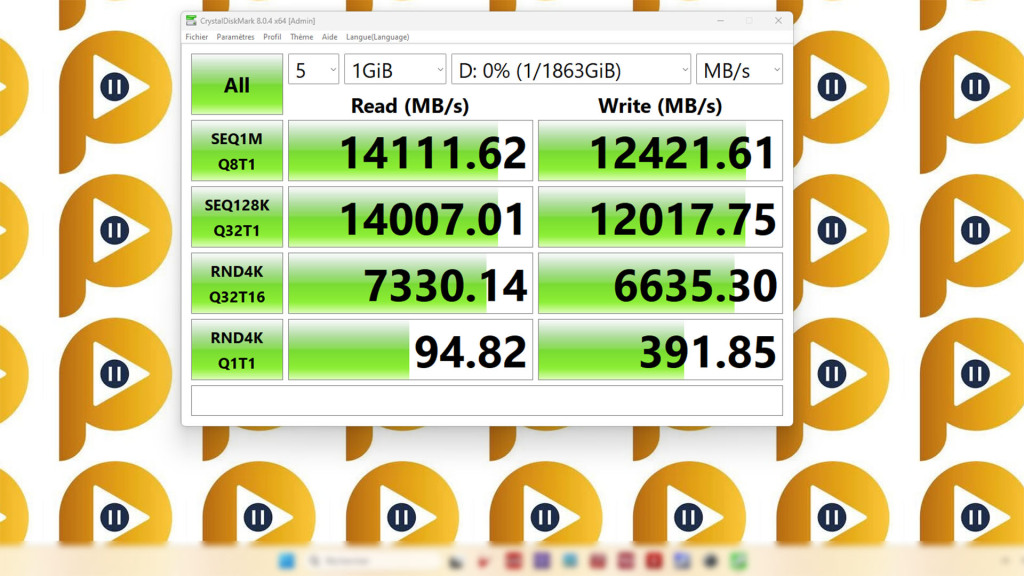Expand the test count dropdown showing 5
Image resolution: width=1024 pixels, height=576 pixels.
tap(313, 69)
